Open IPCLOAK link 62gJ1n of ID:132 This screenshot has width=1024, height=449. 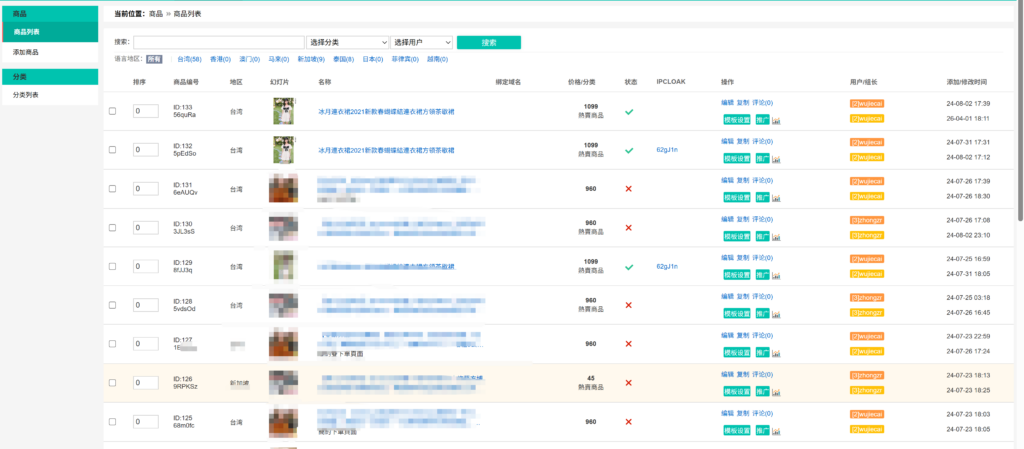[x=667, y=150]
